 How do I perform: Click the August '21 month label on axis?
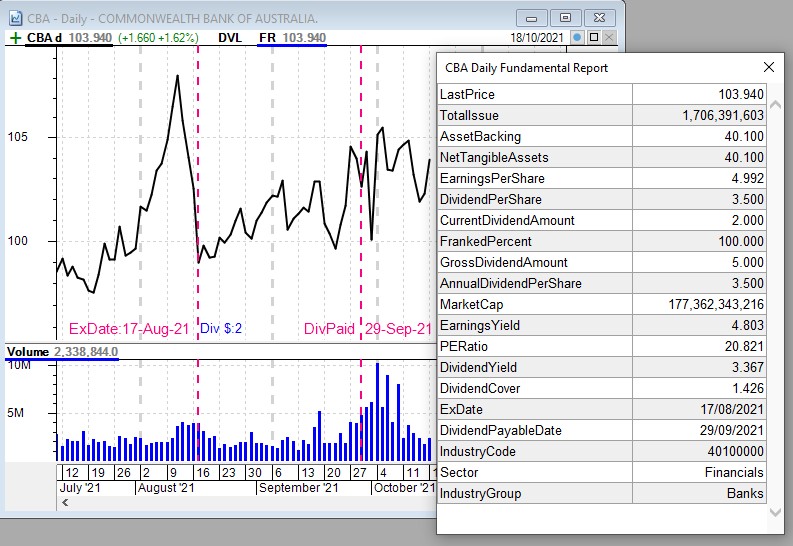click(x=166, y=488)
